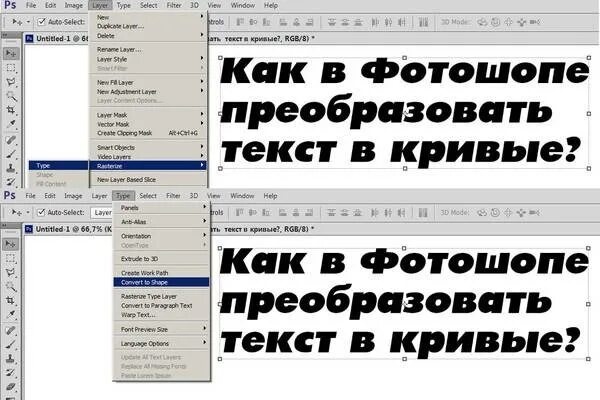Expand the Layer Style submenu
The image size is (600, 400).
tap(149, 59)
